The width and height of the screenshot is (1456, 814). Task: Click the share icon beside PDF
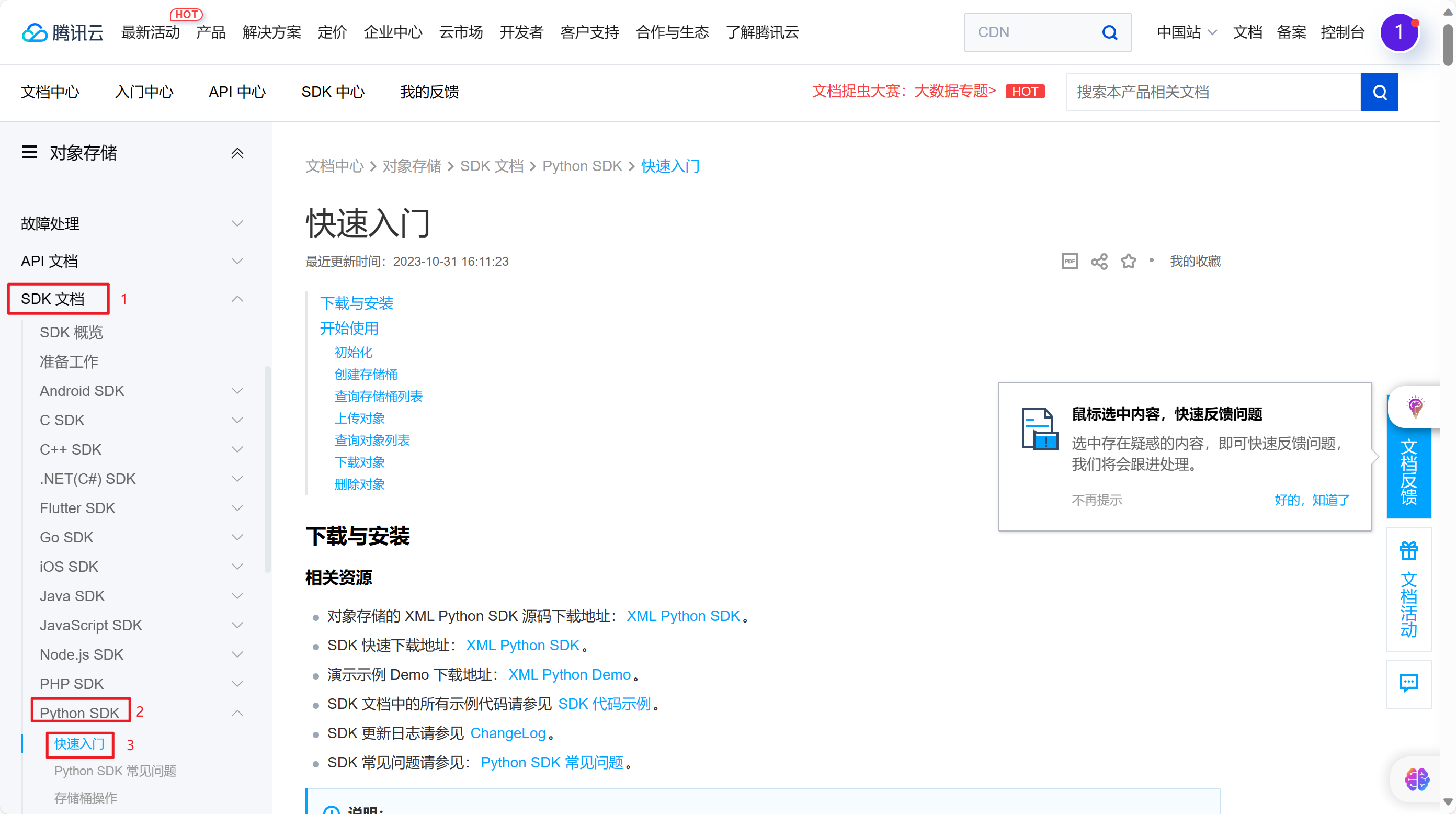[1099, 261]
